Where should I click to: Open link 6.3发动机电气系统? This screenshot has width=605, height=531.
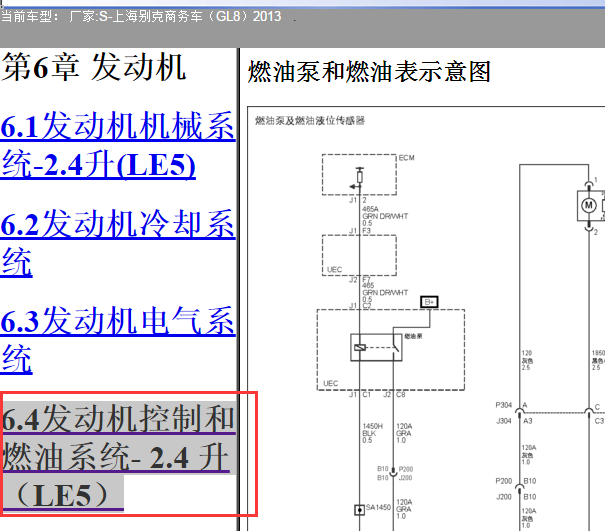(x=118, y=340)
